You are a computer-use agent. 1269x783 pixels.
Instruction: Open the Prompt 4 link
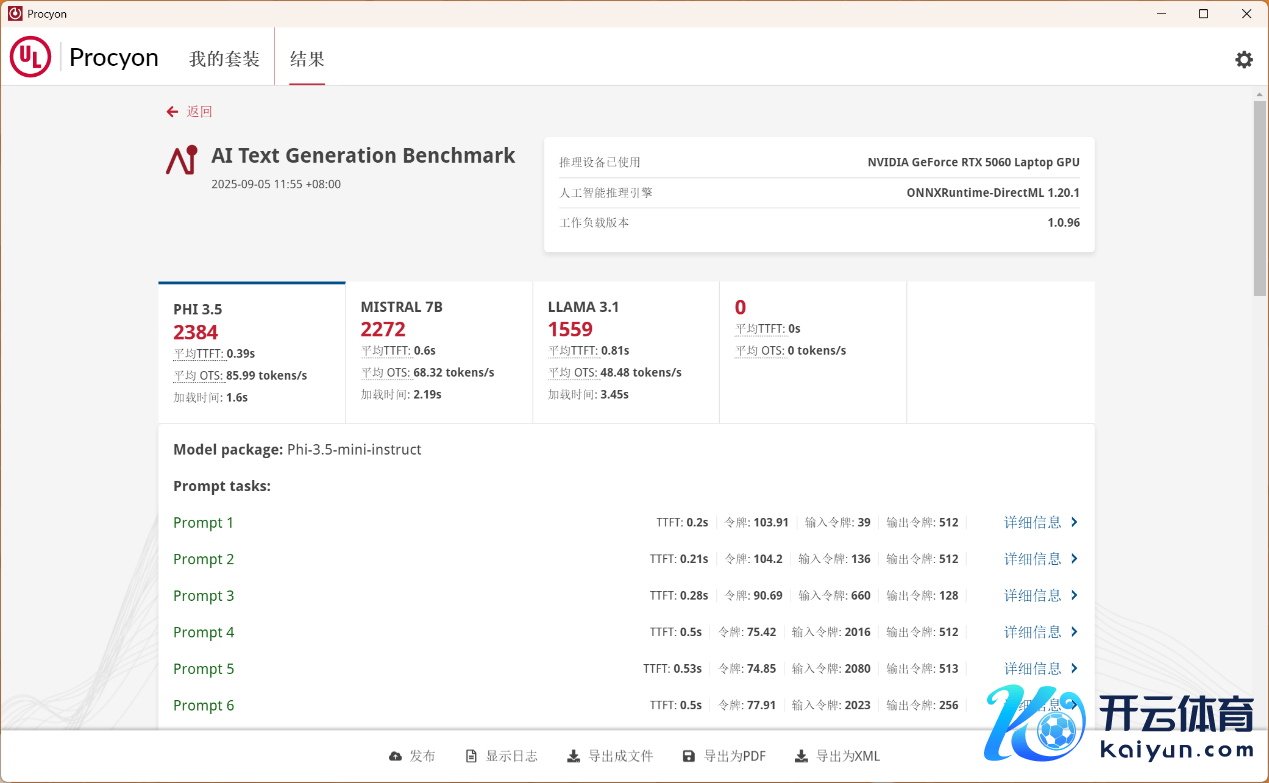click(x=203, y=632)
